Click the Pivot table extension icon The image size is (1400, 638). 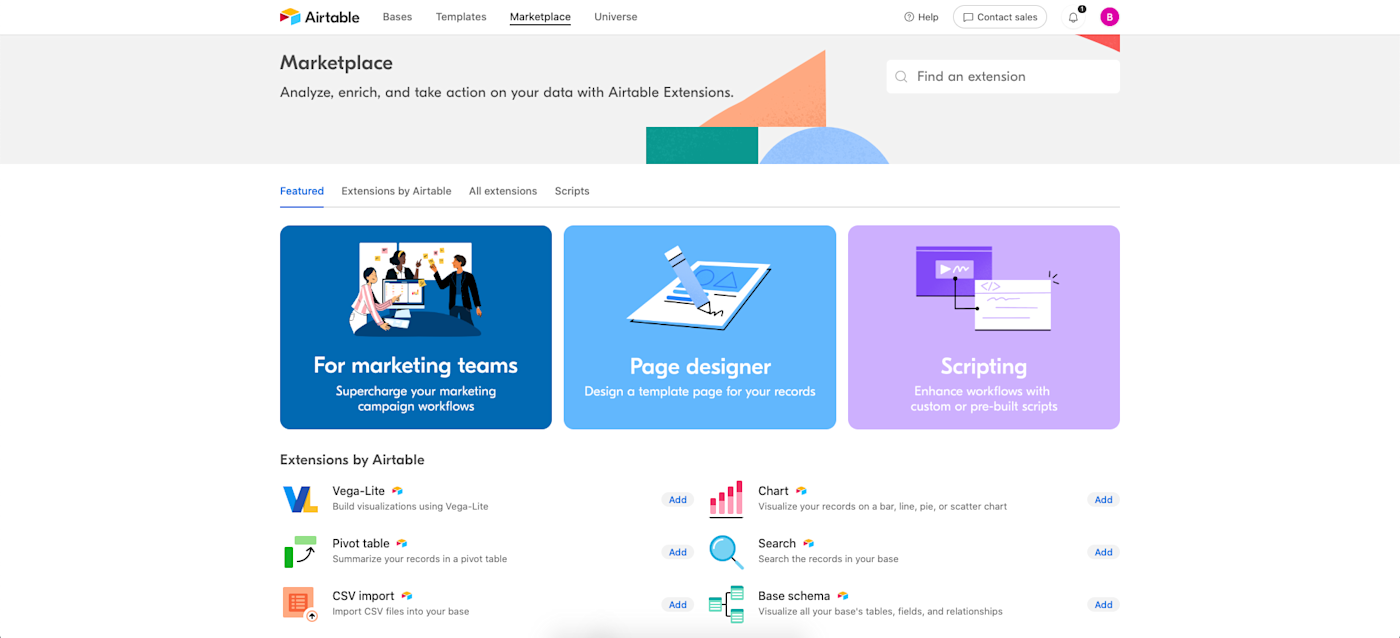click(300, 552)
